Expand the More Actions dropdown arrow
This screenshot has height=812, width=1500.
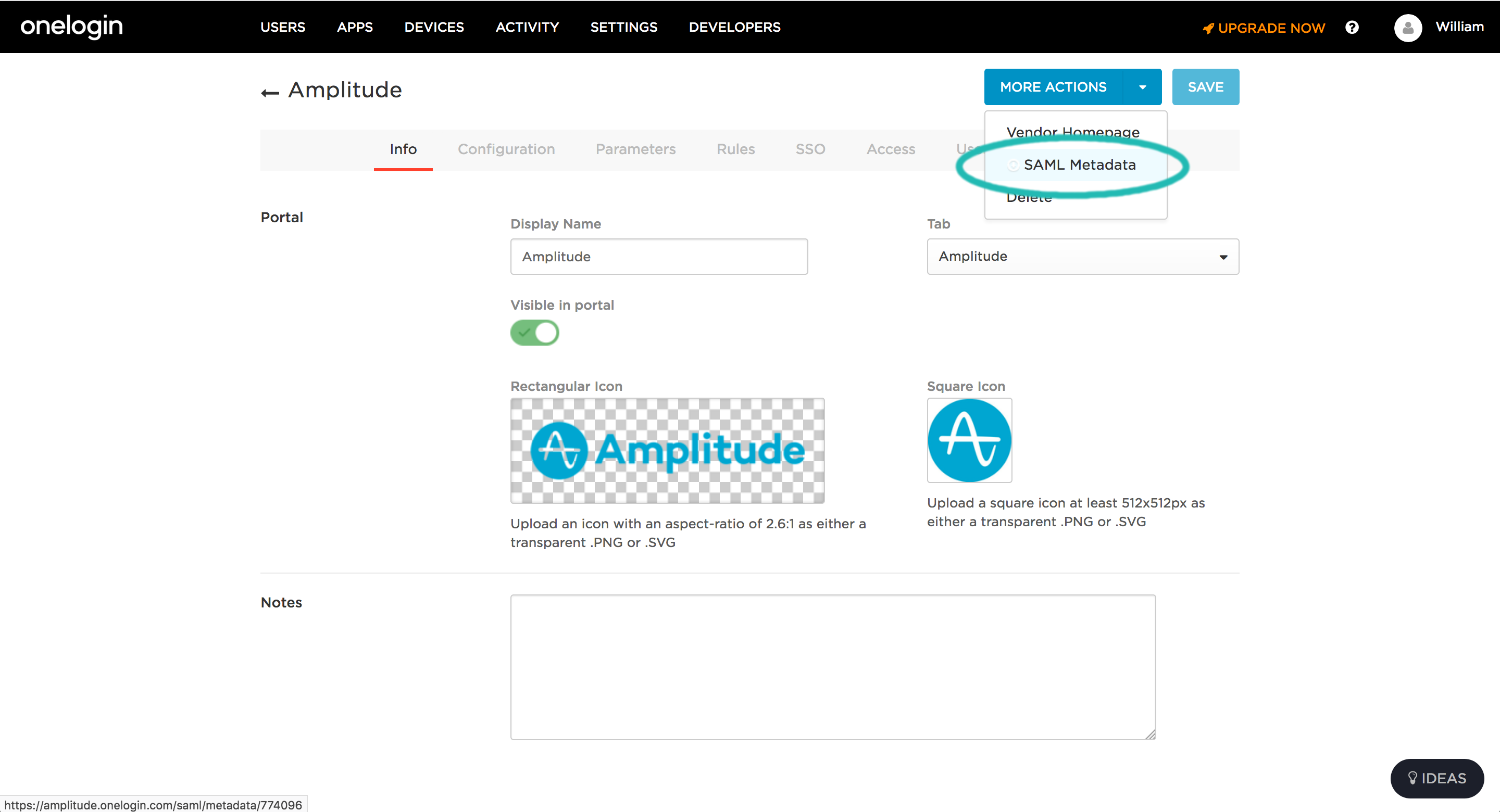pyautogui.click(x=1142, y=87)
